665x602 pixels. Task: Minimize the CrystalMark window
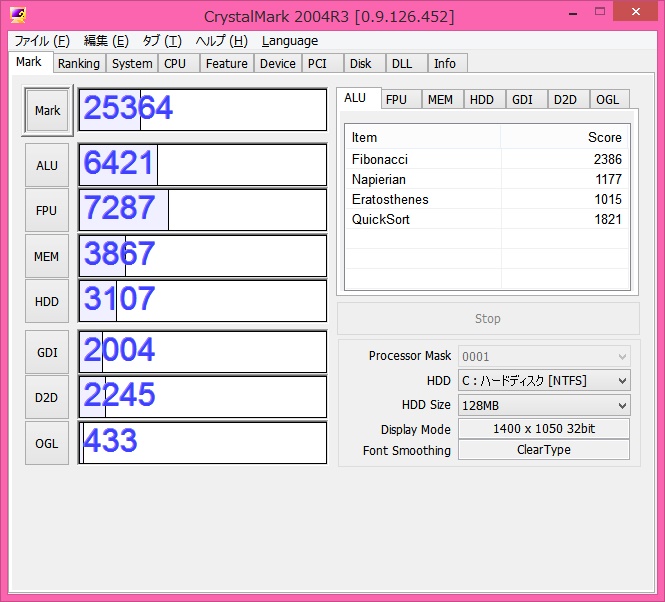[573, 13]
